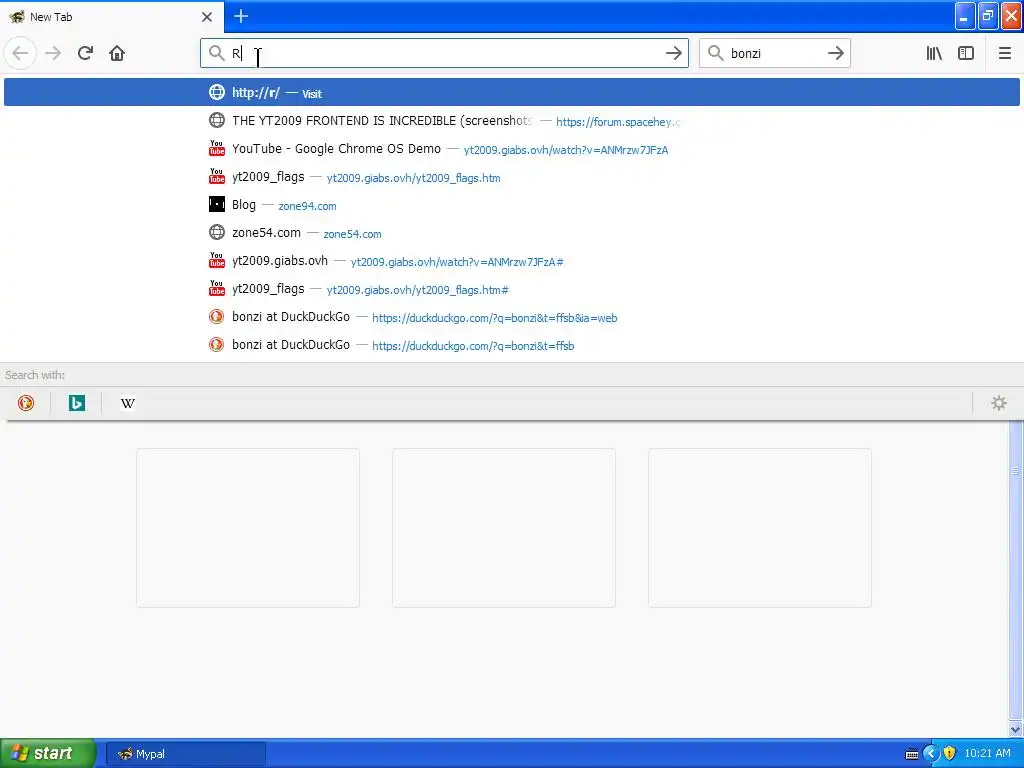Image resolution: width=1024 pixels, height=768 pixels.
Task: Expand hidden tray icons arrow
Action: click(931, 754)
